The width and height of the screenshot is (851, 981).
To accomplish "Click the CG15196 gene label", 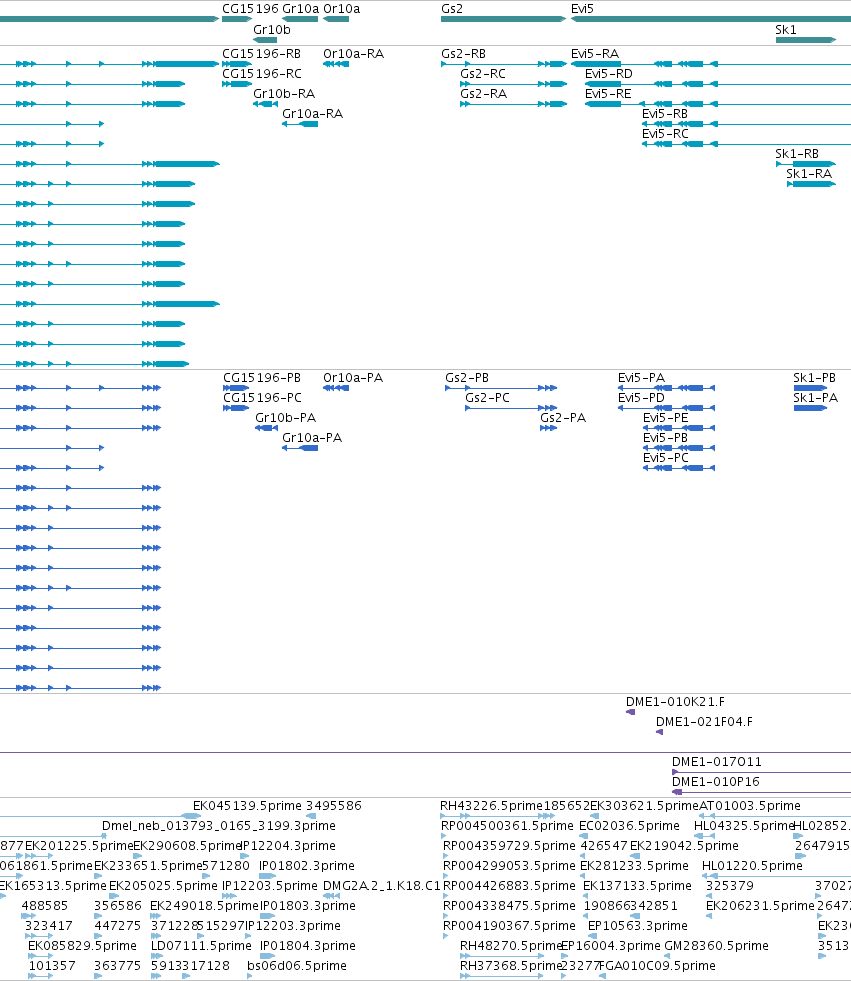I will pos(250,9).
